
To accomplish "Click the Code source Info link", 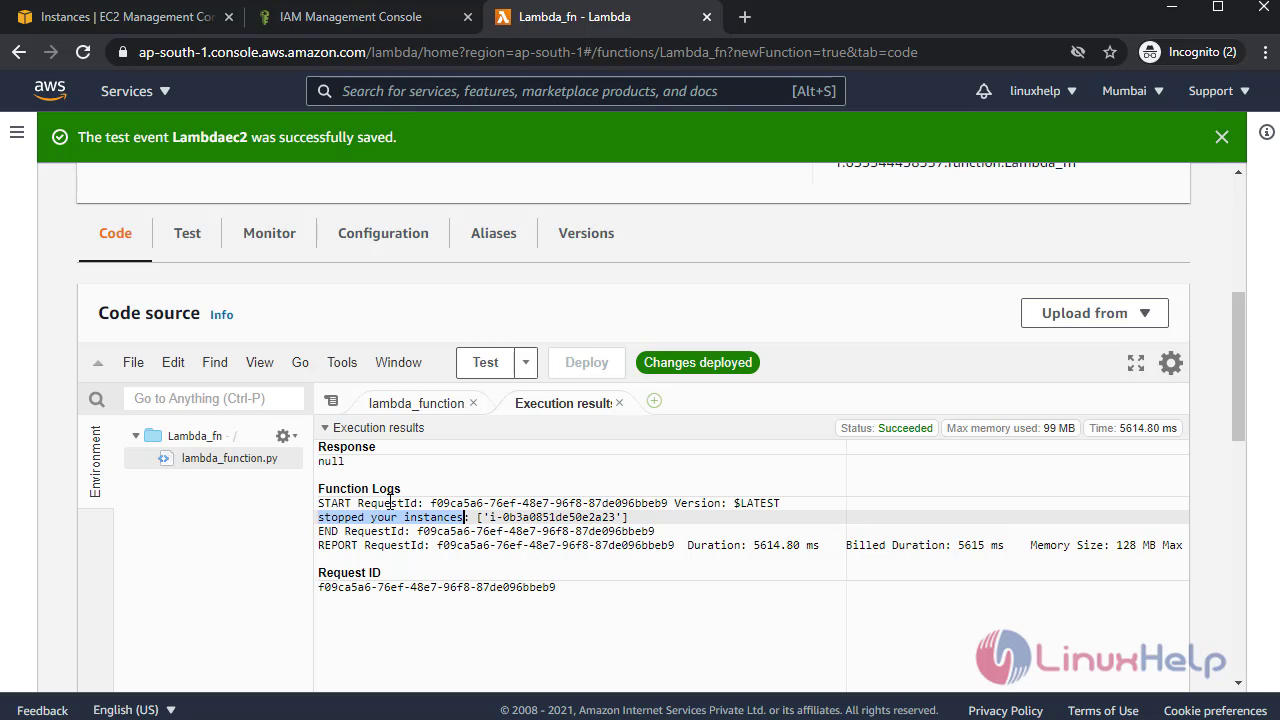I will point(221,315).
